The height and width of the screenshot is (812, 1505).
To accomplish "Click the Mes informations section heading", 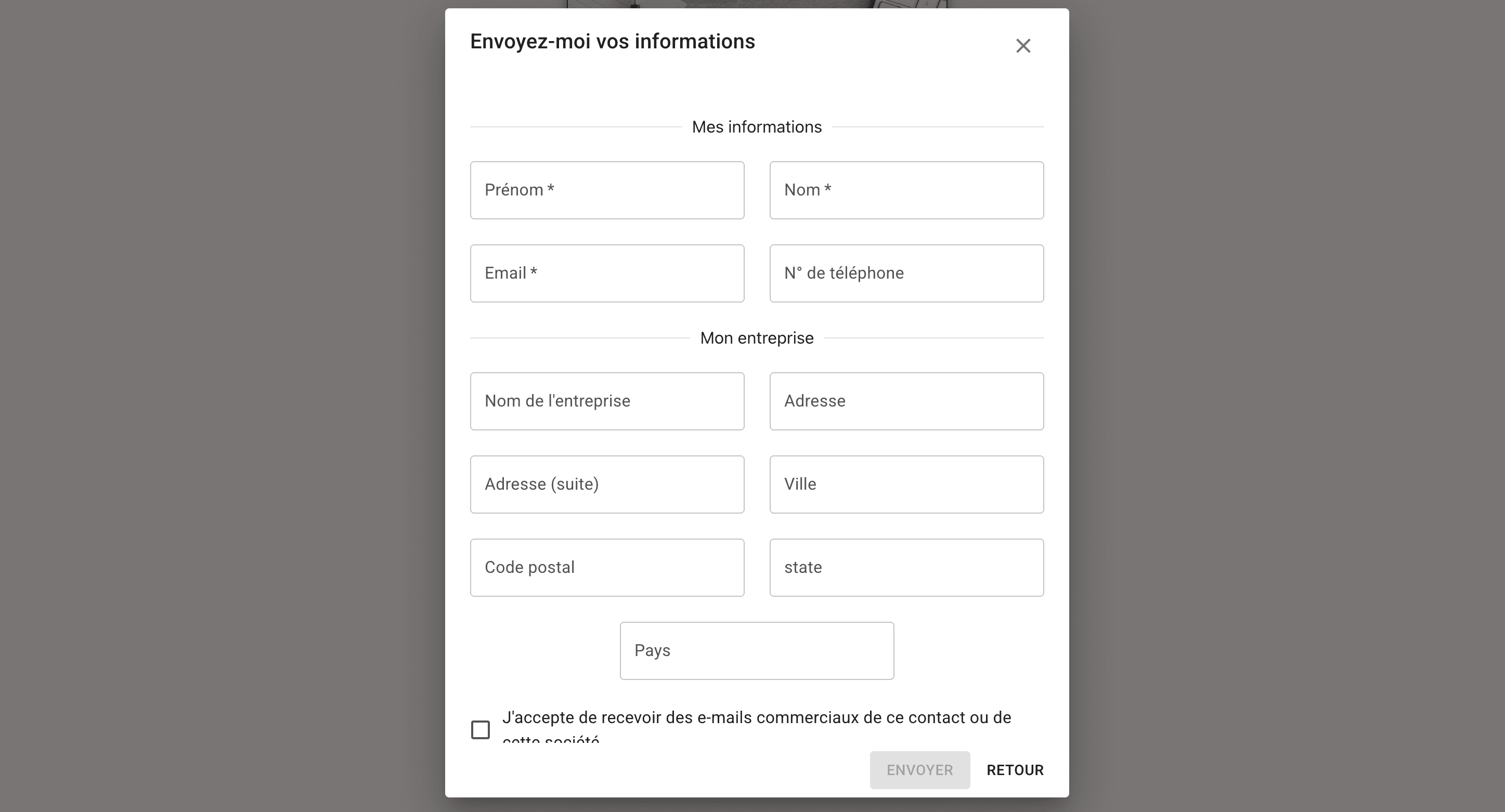I will pos(757,127).
